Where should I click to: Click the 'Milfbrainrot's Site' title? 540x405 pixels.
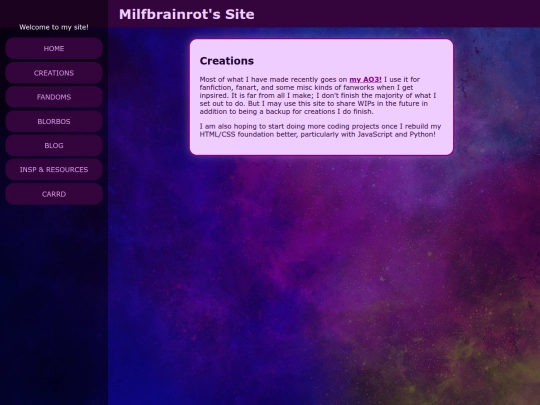187,14
